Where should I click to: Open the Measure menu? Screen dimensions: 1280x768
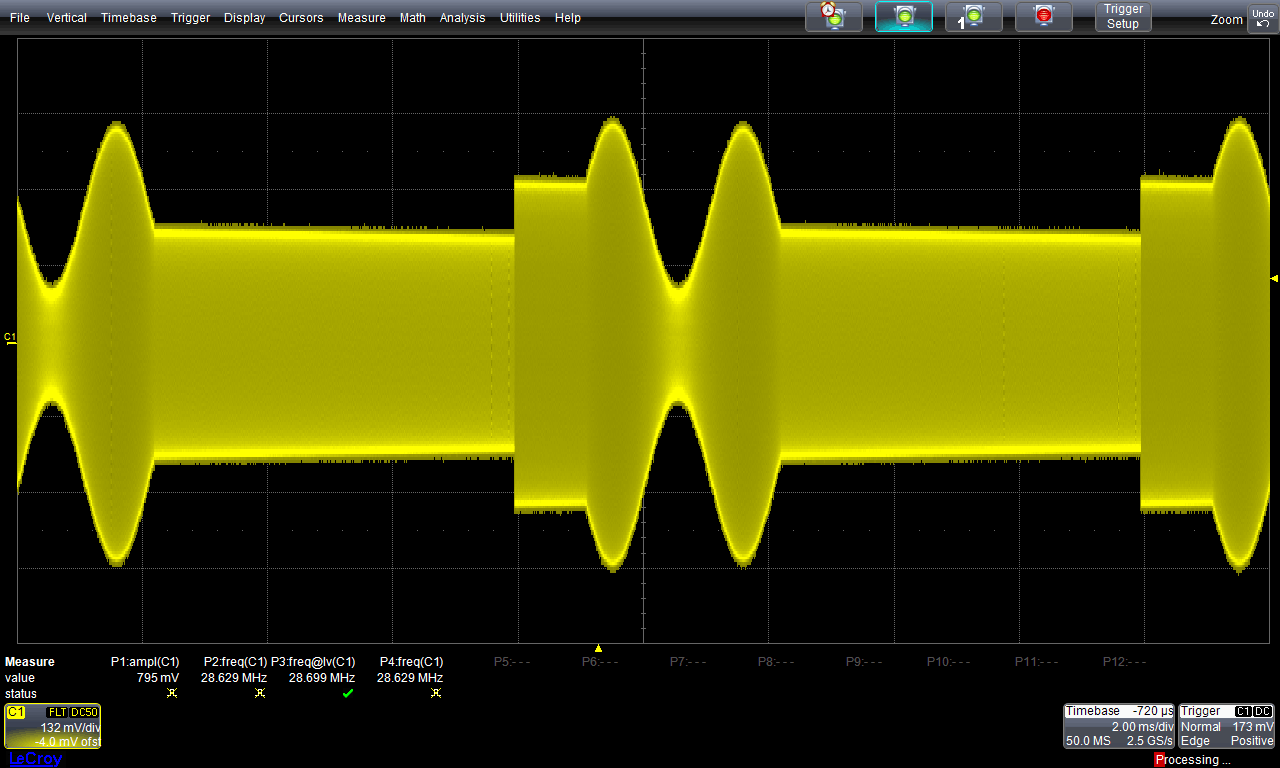(361, 18)
